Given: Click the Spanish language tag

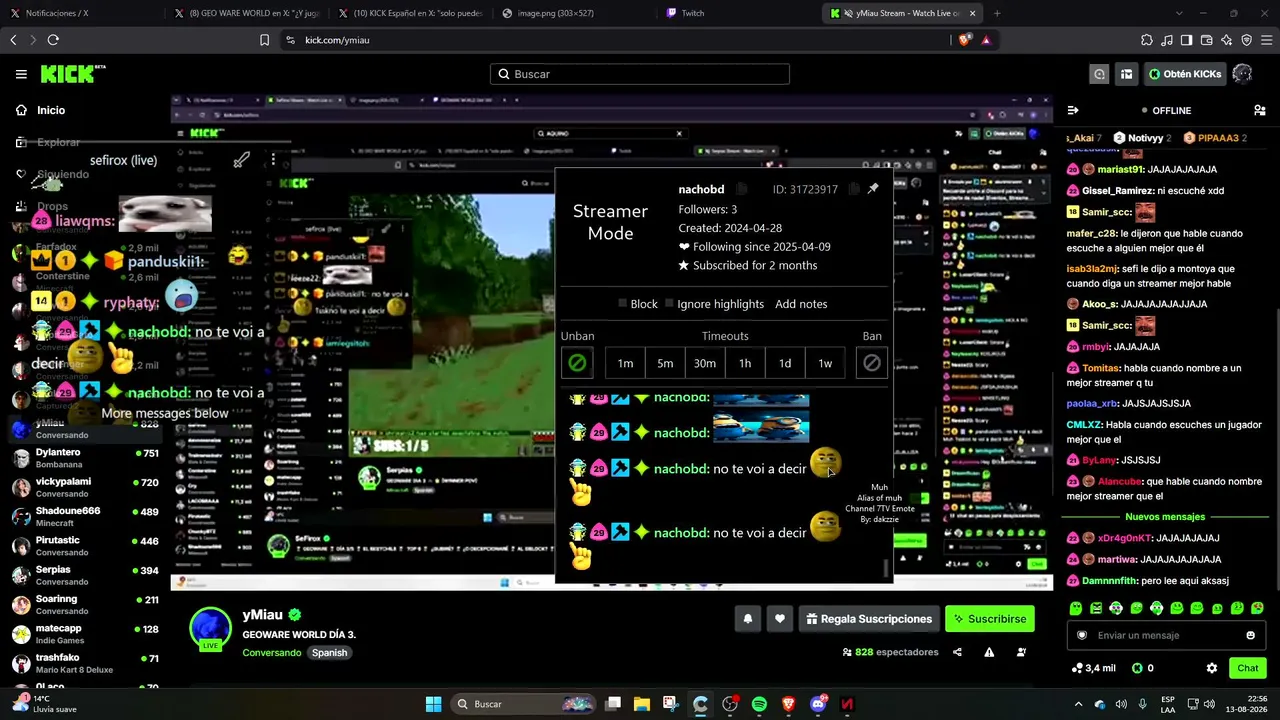Looking at the screenshot, I should point(329,653).
